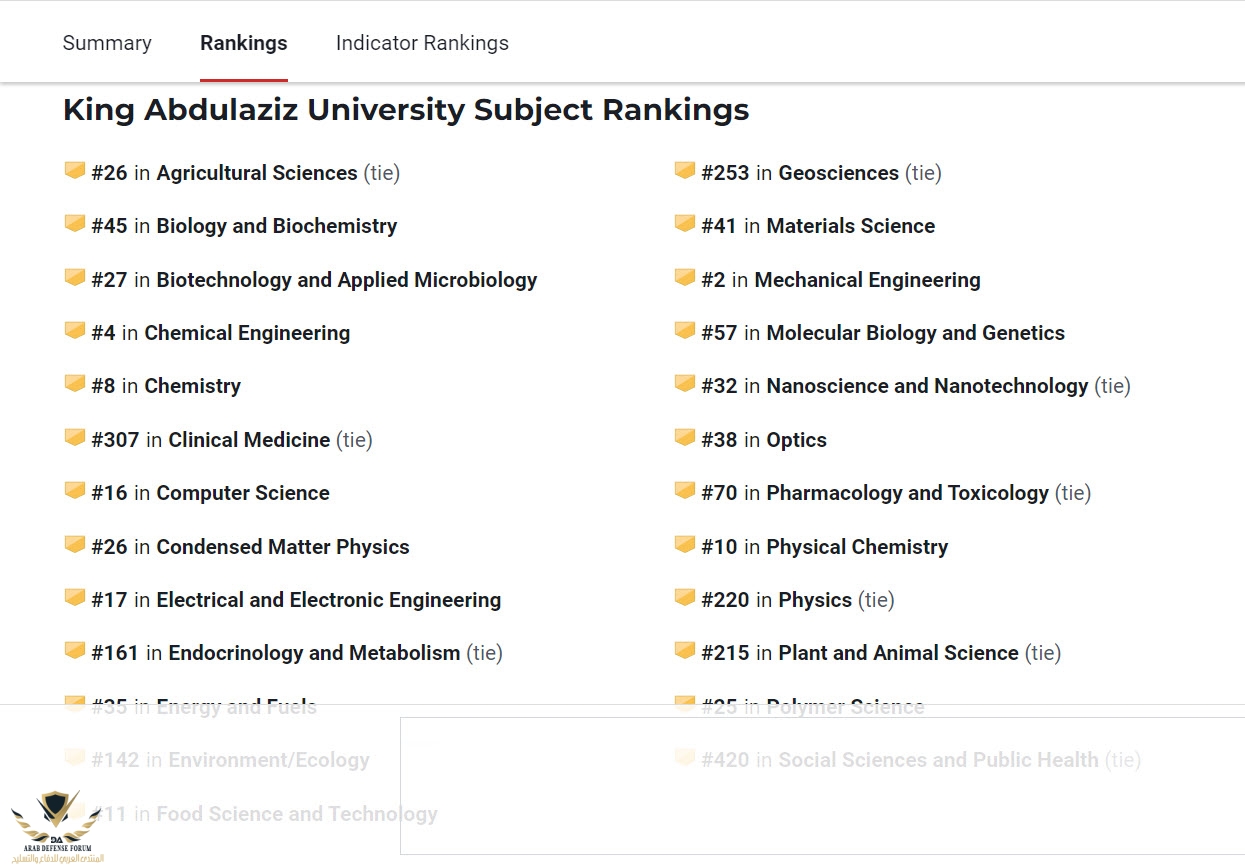Click the badge icon next to Chemical Engineering
Screen dimensions: 1245x866
pyautogui.click(x=75, y=331)
